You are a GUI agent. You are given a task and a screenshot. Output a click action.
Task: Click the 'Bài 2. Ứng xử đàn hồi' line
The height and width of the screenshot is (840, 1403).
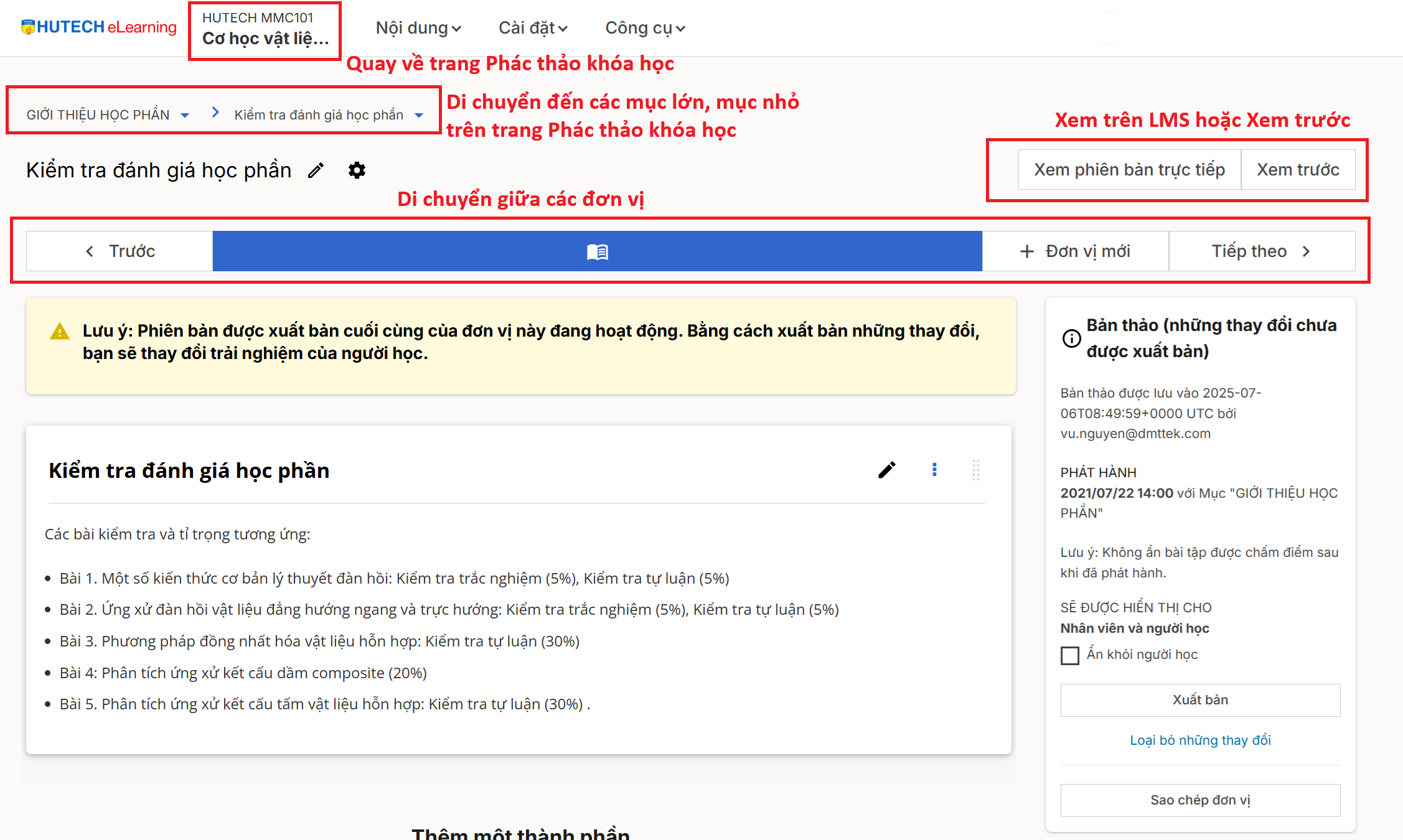(x=449, y=610)
